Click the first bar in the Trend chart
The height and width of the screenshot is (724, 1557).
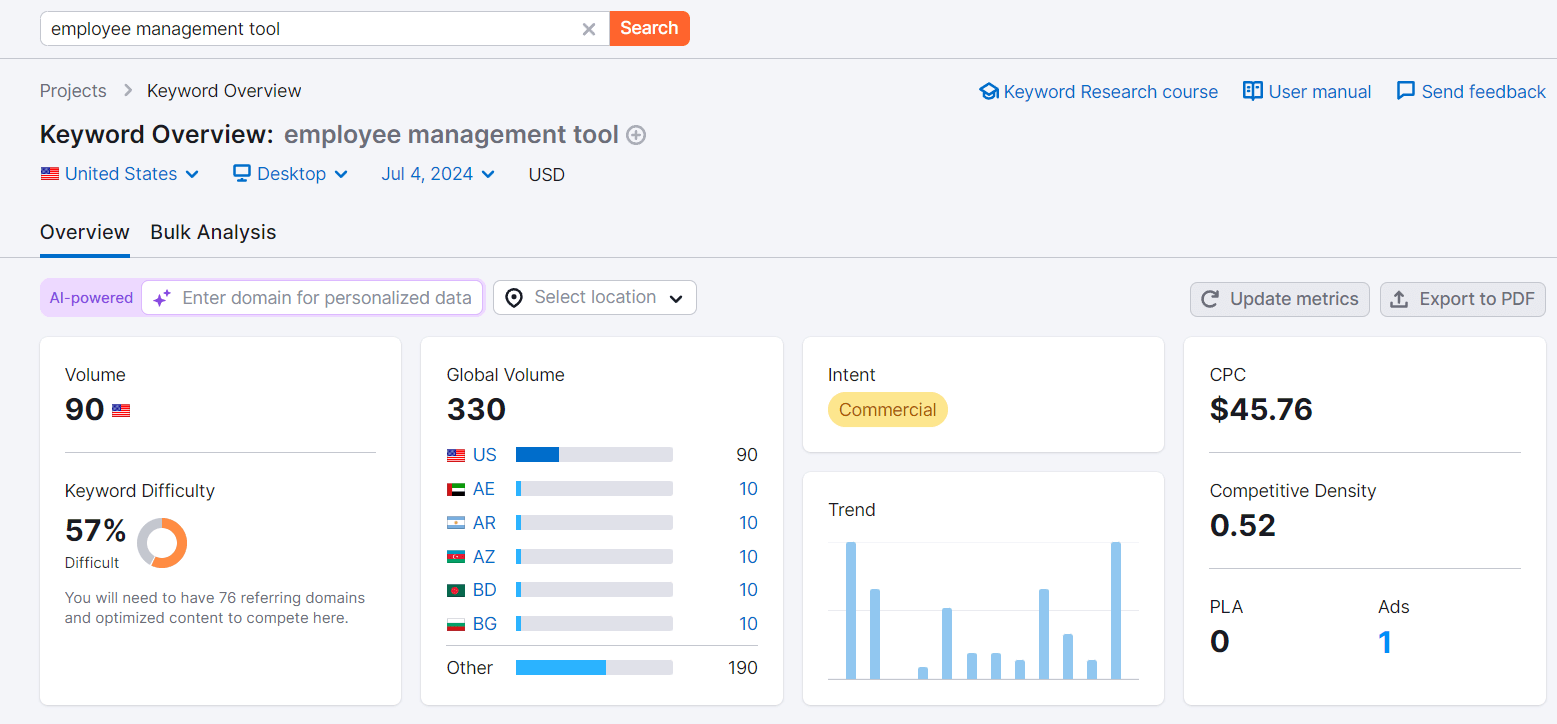click(851, 611)
